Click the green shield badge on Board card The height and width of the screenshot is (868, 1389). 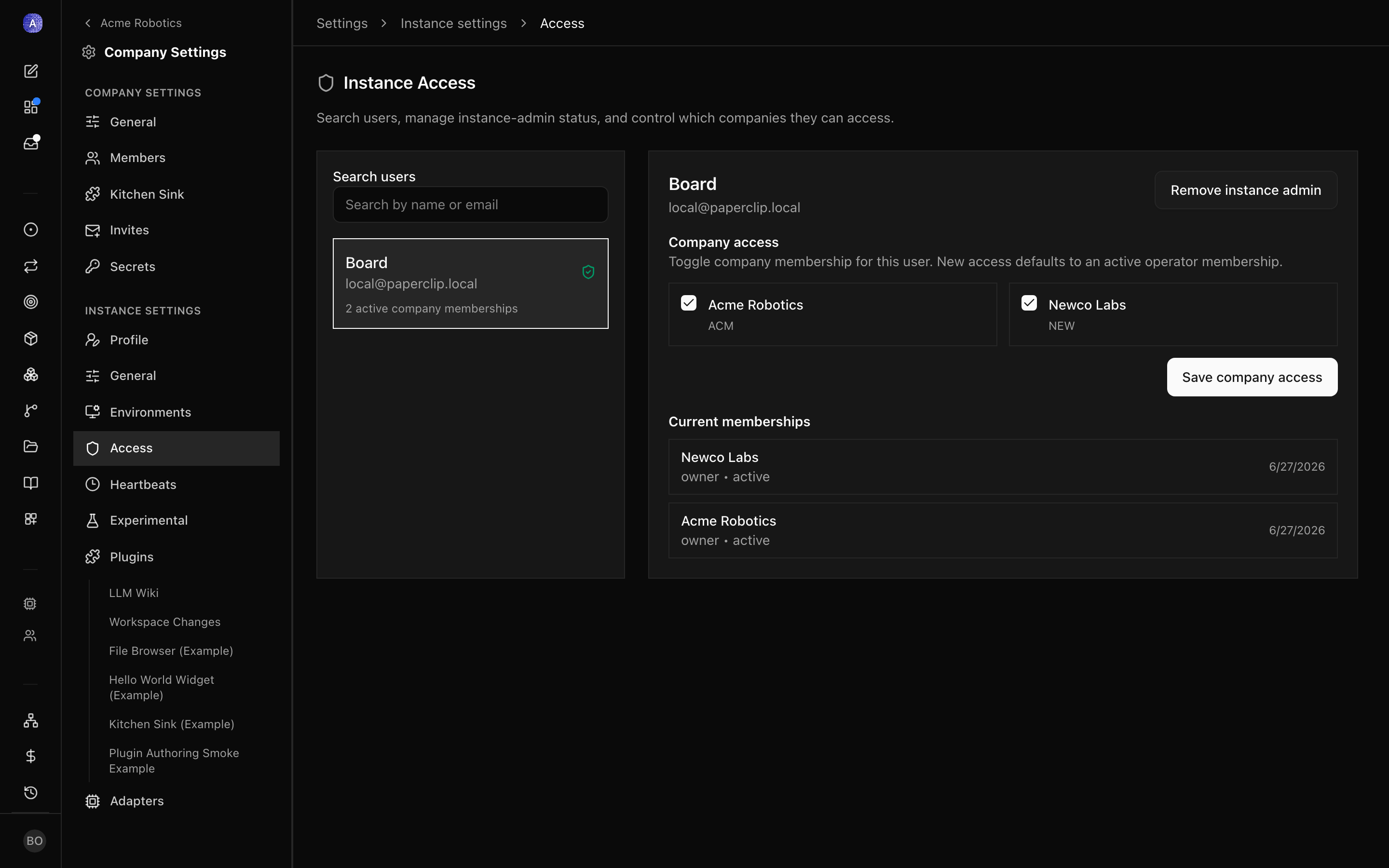click(x=588, y=272)
